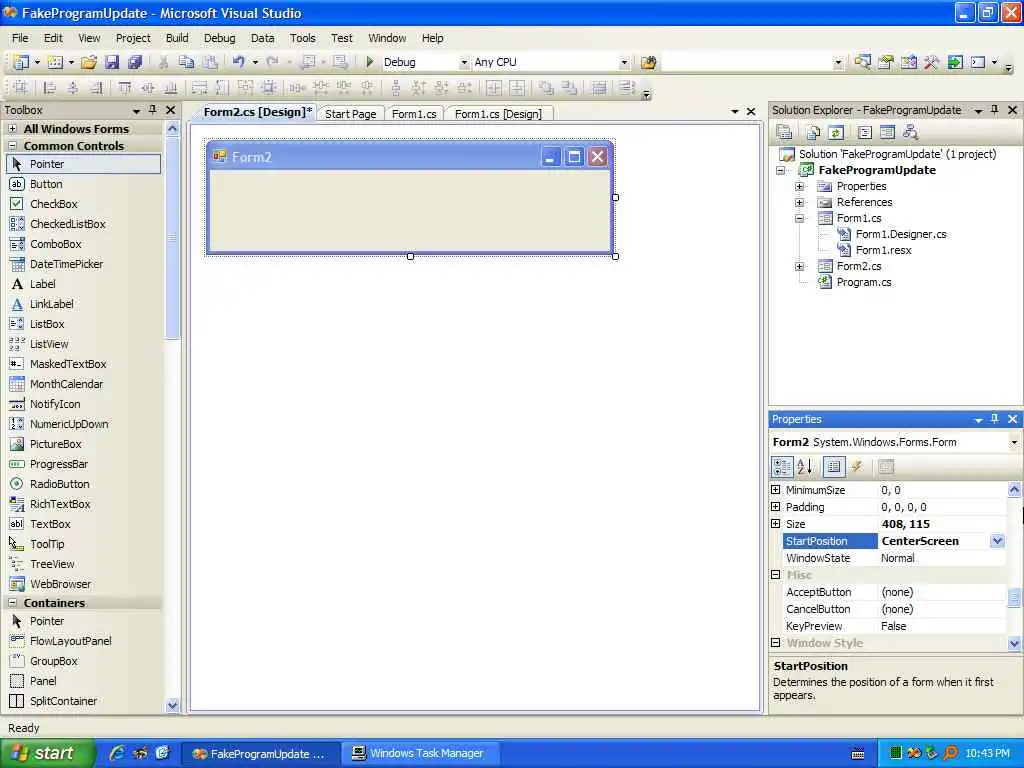Click the Copy icon in the toolbar
1024x768 pixels.
(x=187, y=62)
